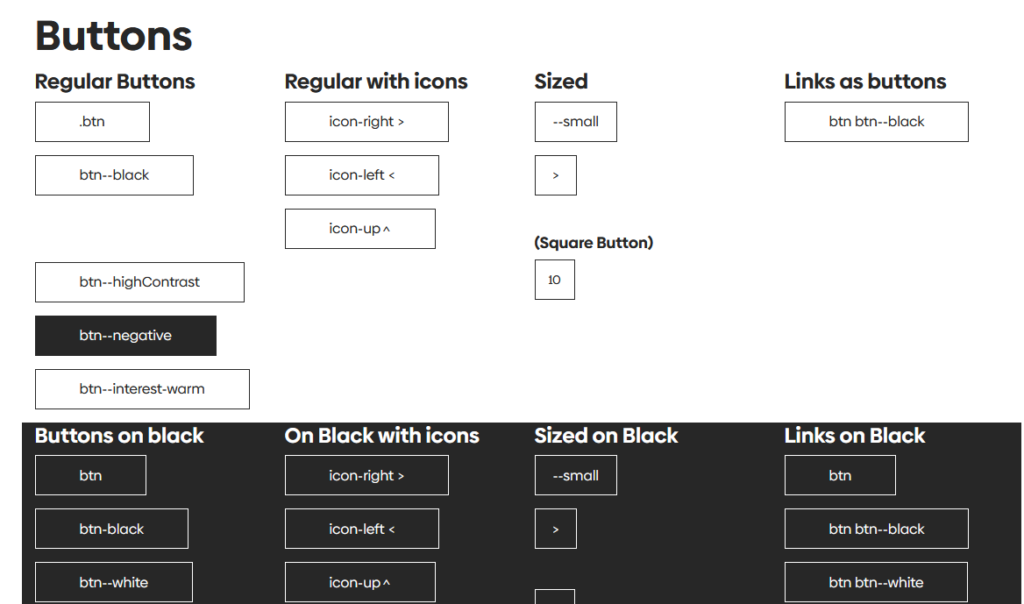Click the chevron-only button in the black section

(555, 529)
